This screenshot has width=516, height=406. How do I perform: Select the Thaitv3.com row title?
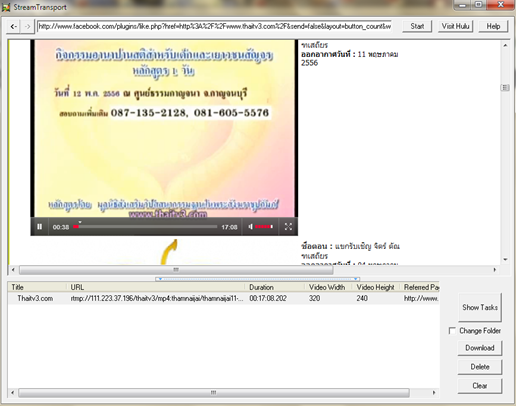[35, 298]
